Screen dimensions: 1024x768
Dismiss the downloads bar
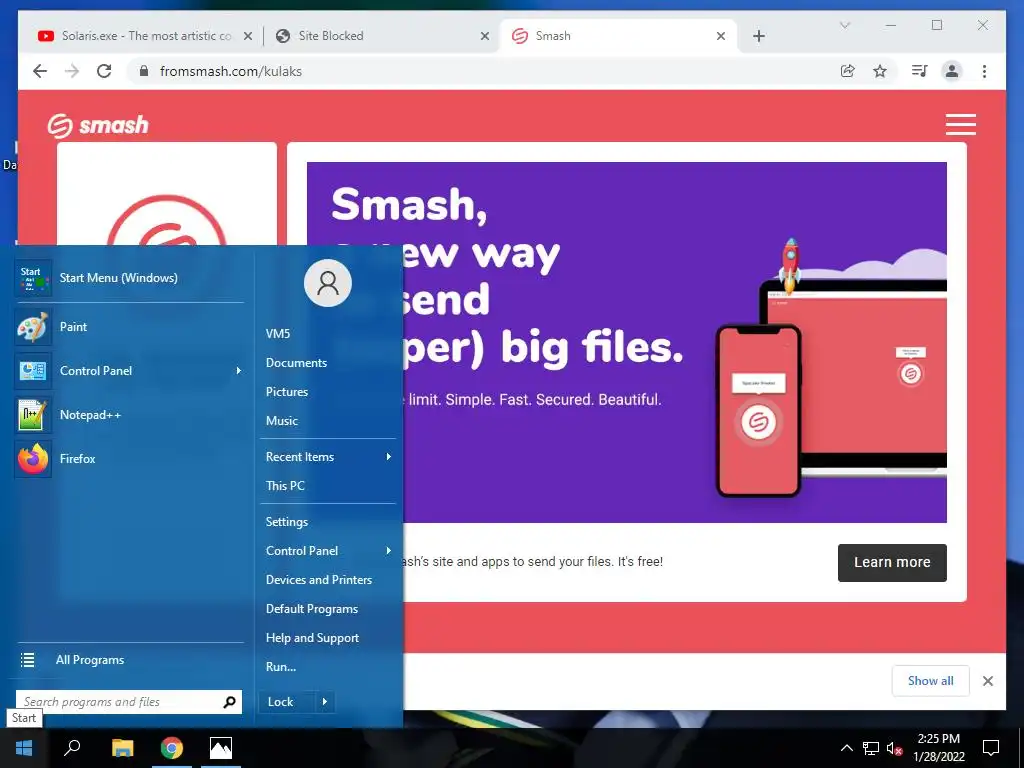click(988, 680)
